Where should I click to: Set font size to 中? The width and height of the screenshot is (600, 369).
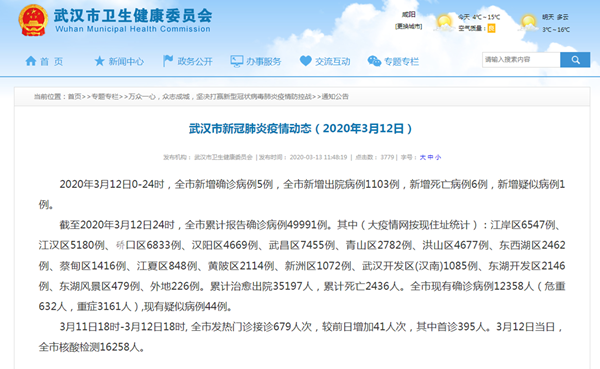430,157
